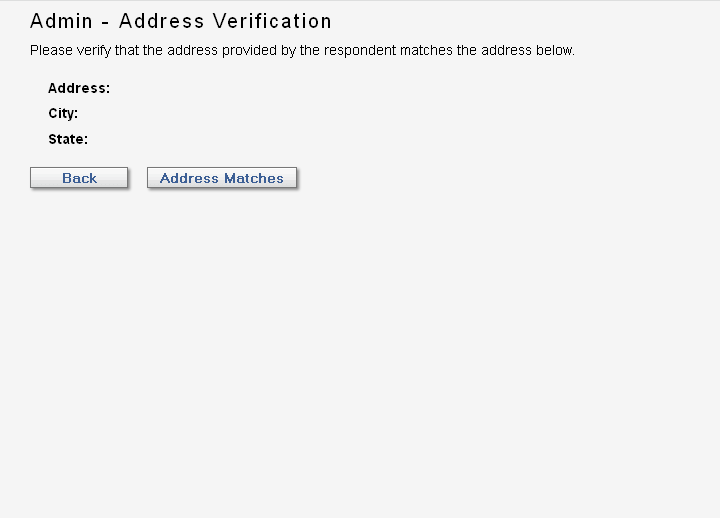Click the bold City: field label
The image size is (720, 518).
(63, 114)
